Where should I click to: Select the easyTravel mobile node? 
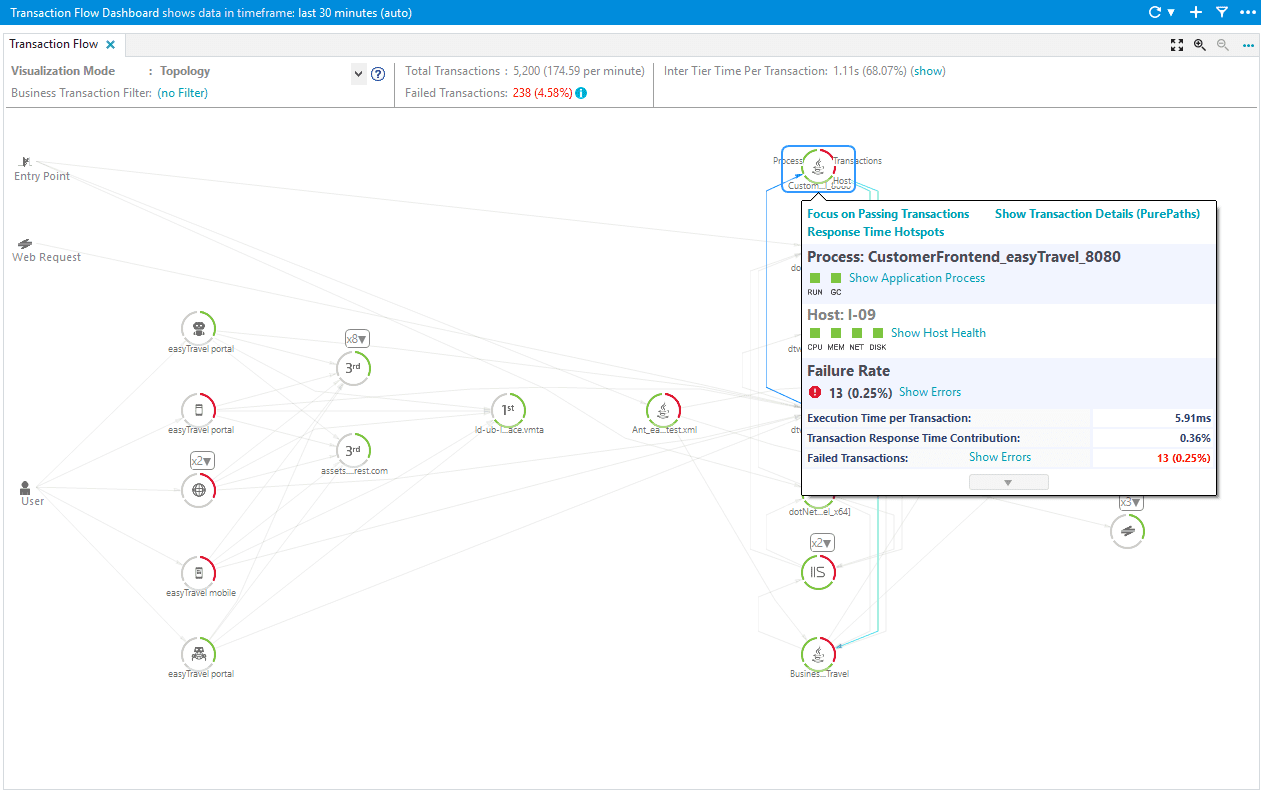coord(199,572)
